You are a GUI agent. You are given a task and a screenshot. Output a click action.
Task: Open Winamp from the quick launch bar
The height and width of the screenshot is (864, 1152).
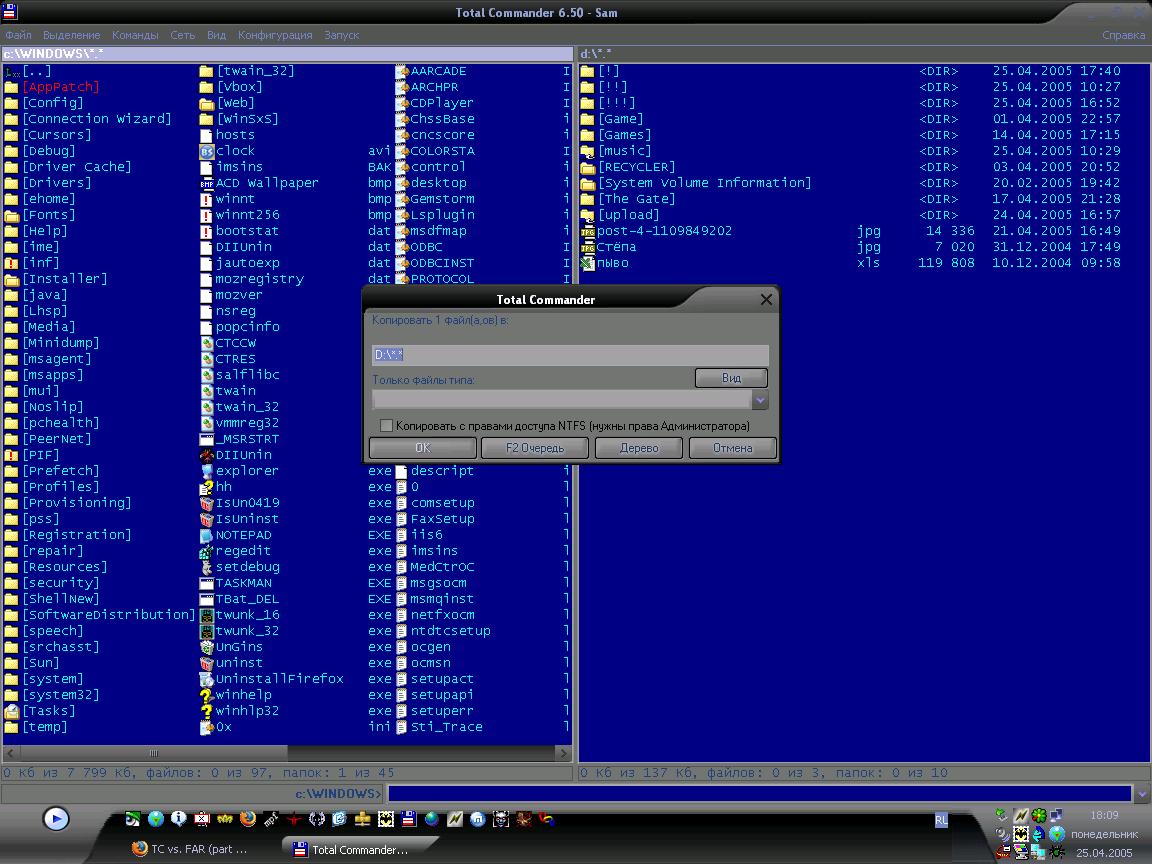[455, 818]
